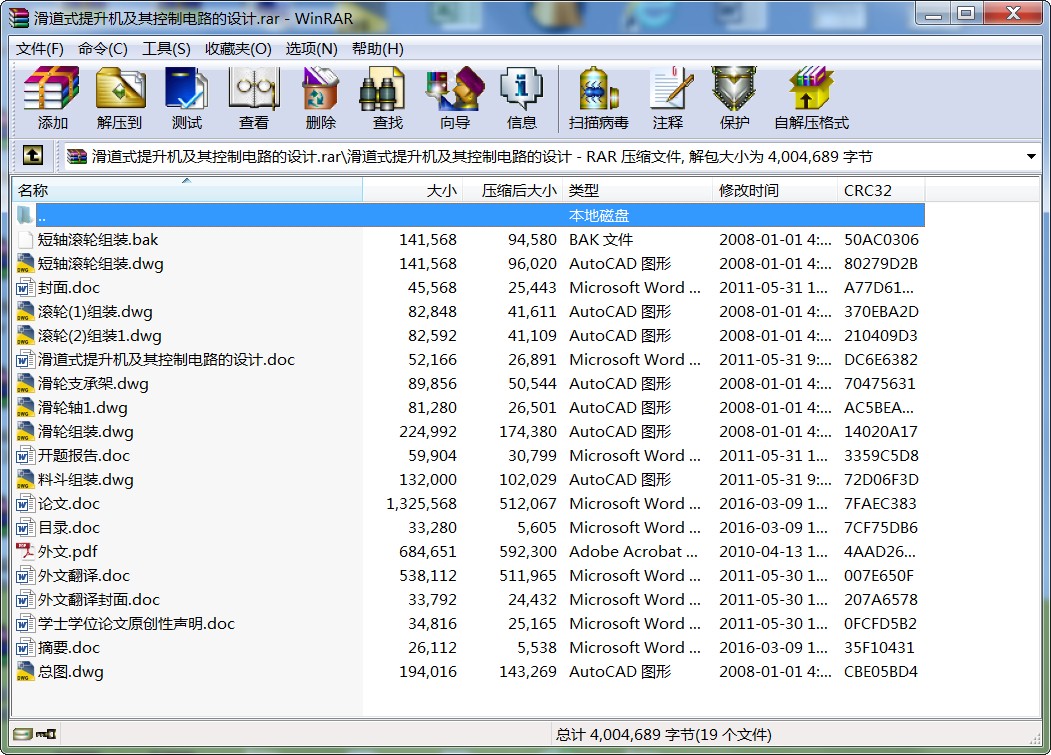Select the file 论文.doc
The width and height of the screenshot is (1051, 755).
69,504
